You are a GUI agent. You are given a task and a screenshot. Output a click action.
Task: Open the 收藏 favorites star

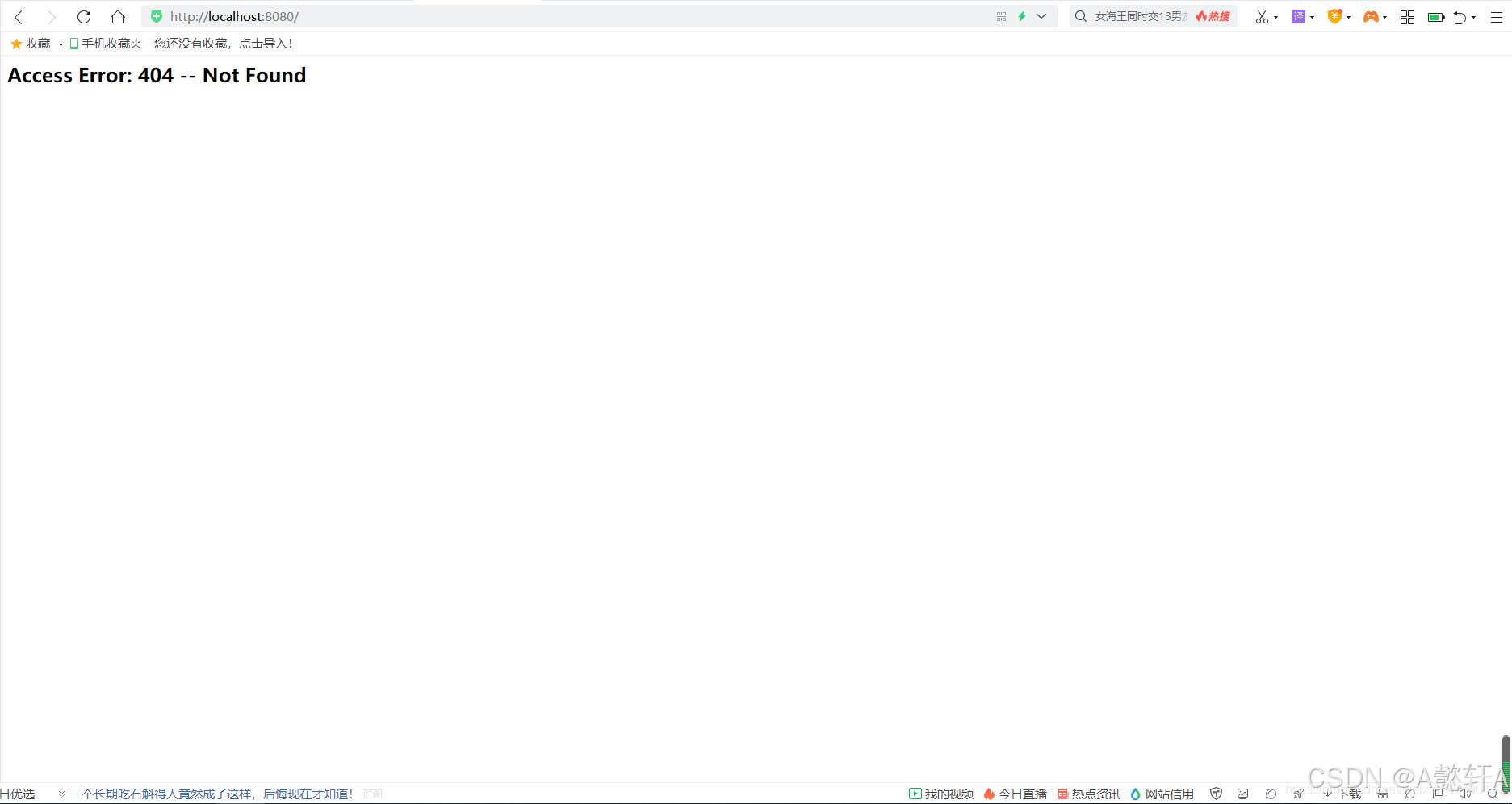point(30,44)
